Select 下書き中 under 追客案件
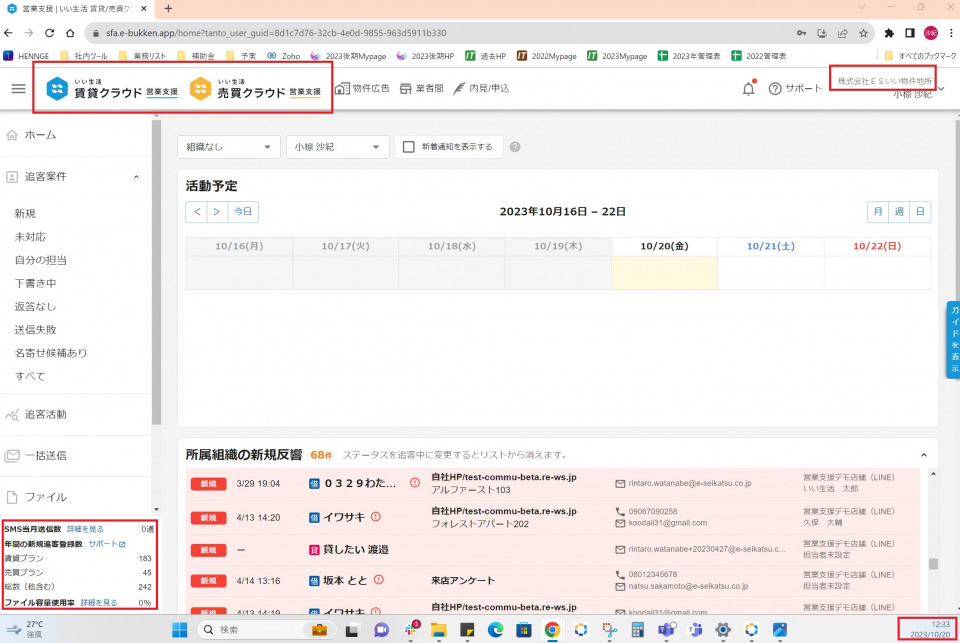The image size is (960, 643). [36, 283]
